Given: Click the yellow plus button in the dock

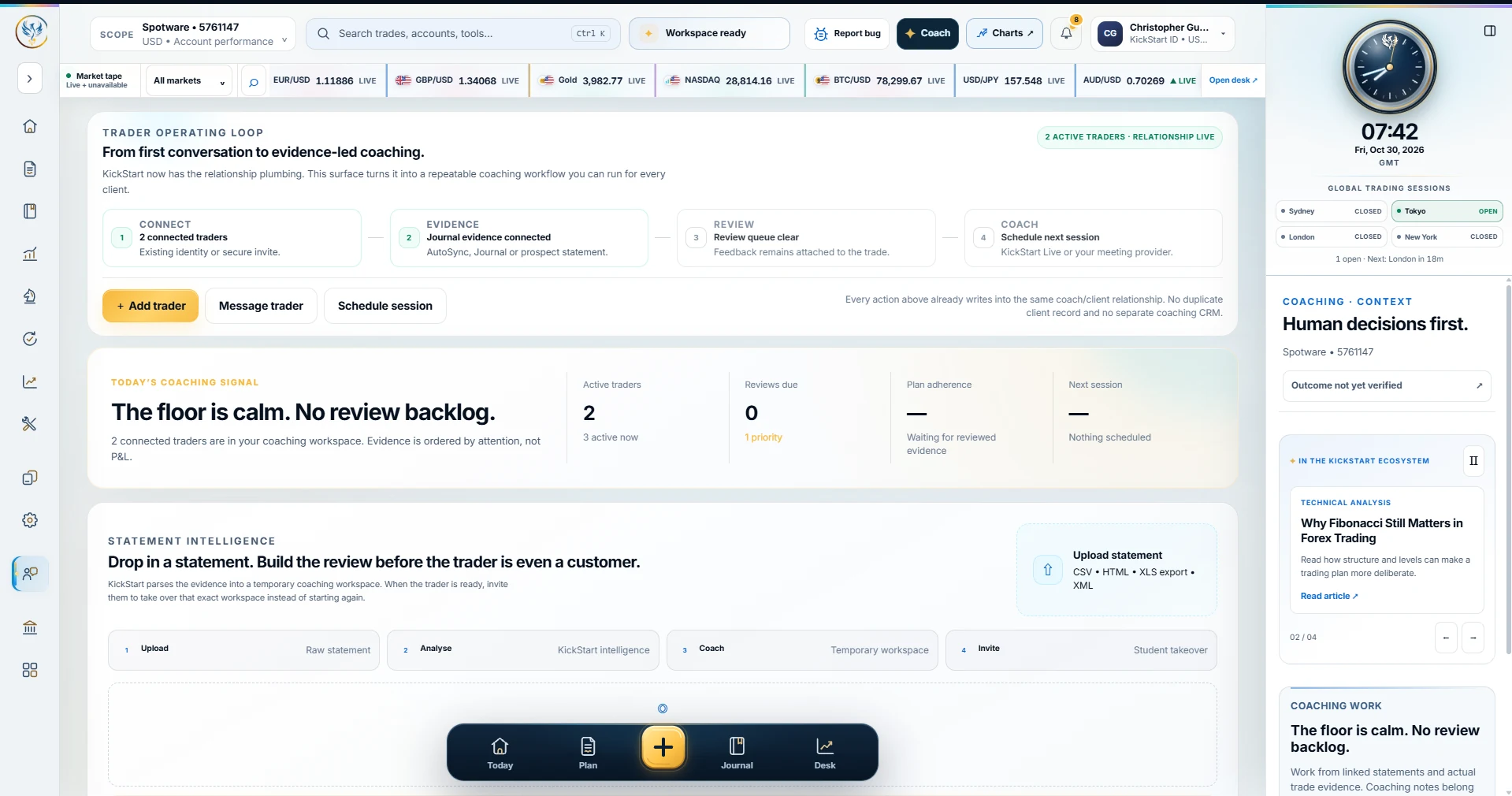Looking at the screenshot, I should [x=663, y=747].
